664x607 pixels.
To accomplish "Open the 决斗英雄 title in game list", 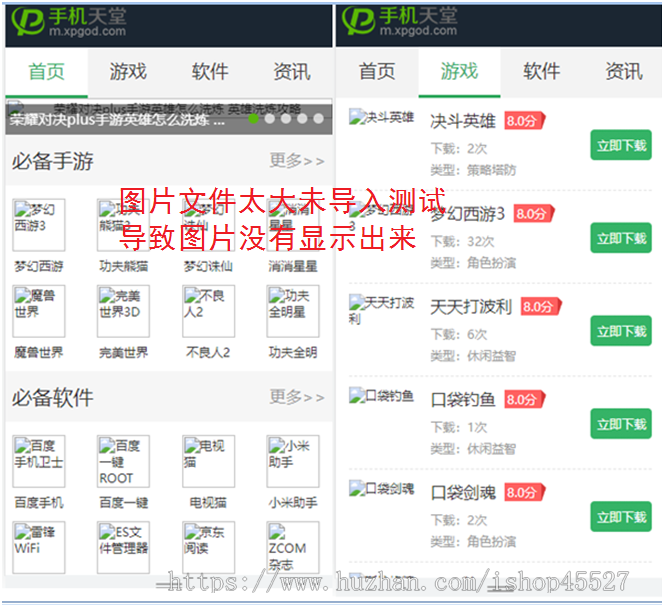I will tap(463, 121).
